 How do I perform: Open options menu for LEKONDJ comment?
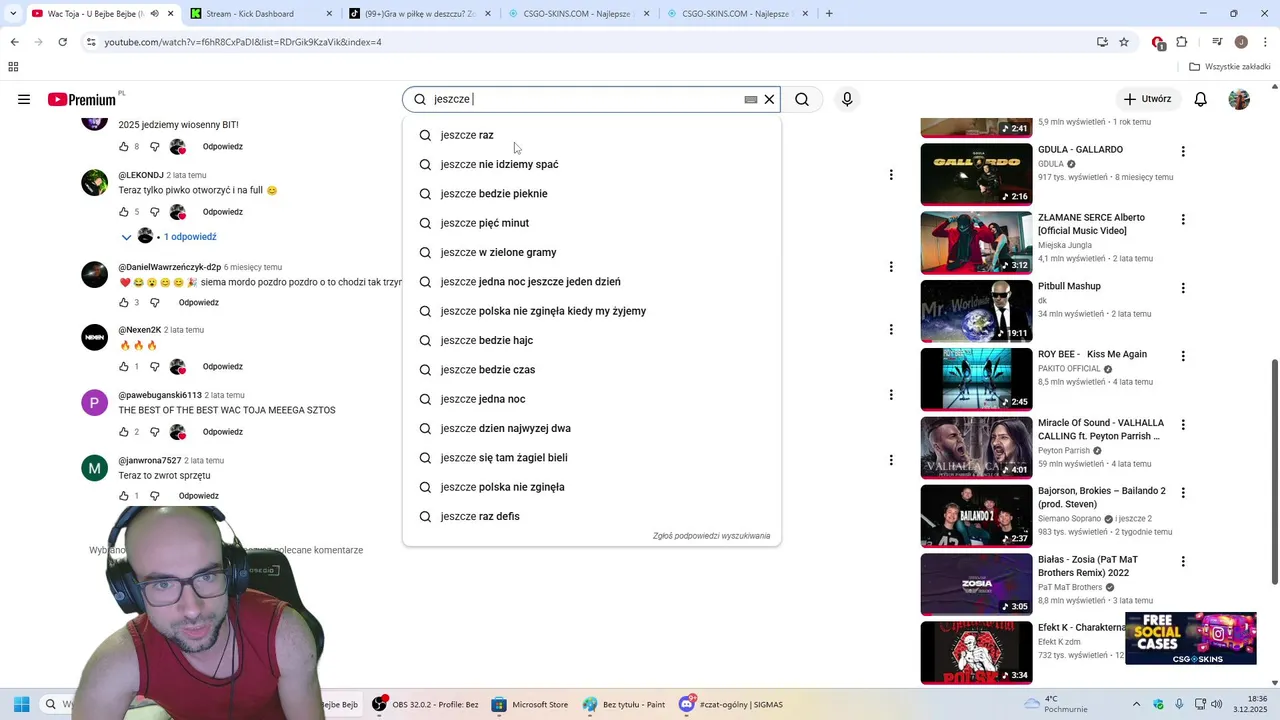(x=891, y=175)
